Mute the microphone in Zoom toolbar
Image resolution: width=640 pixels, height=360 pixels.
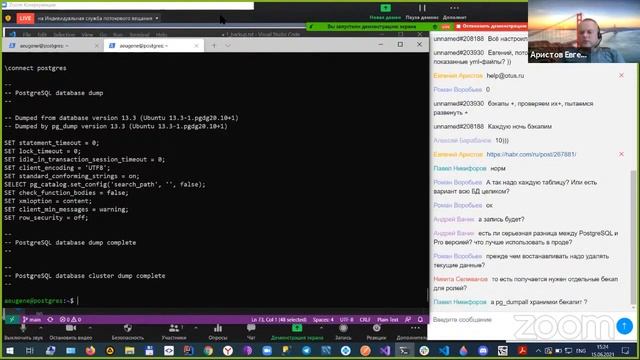(x=23, y=332)
